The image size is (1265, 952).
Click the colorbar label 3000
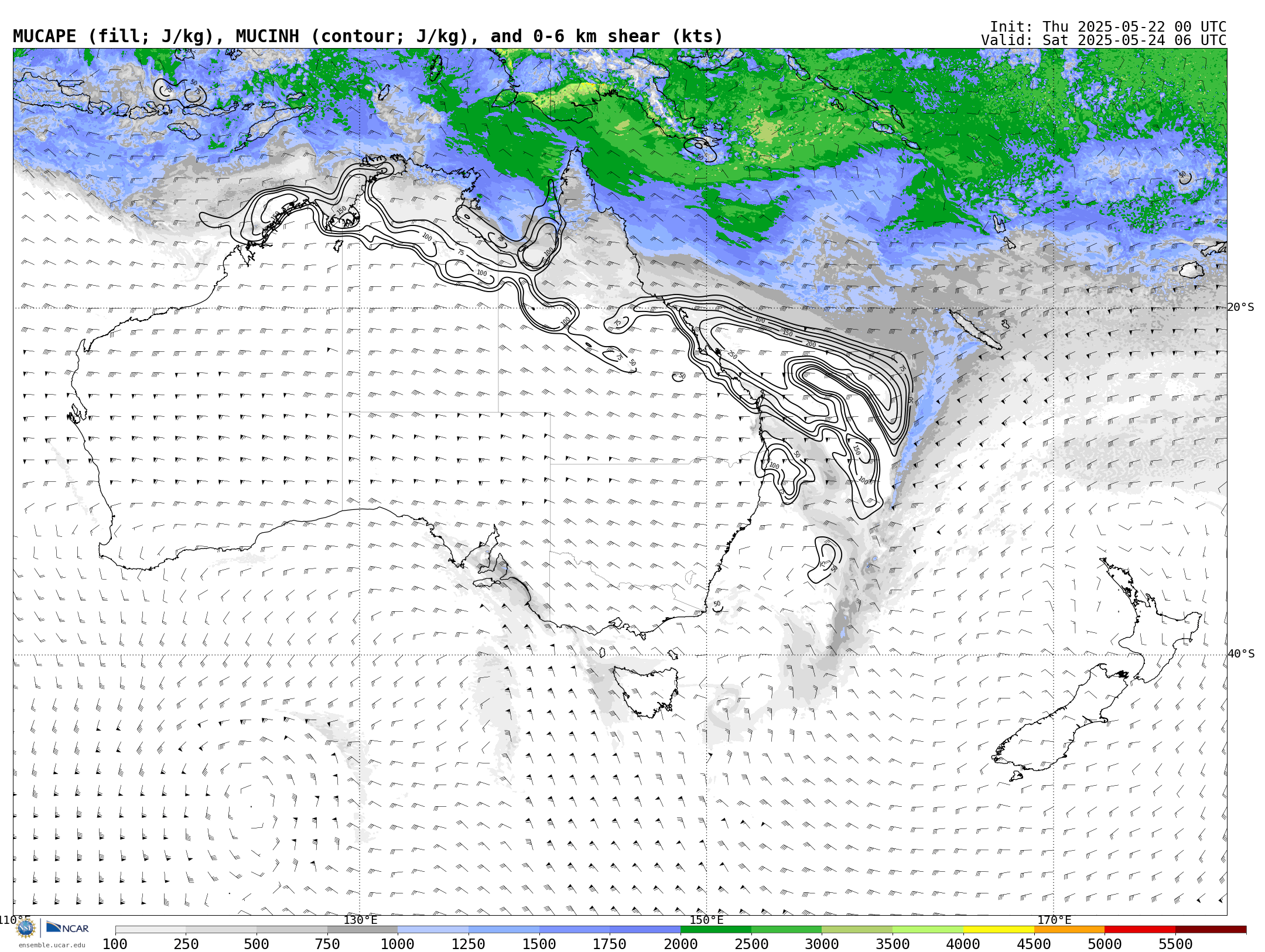tap(822, 944)
